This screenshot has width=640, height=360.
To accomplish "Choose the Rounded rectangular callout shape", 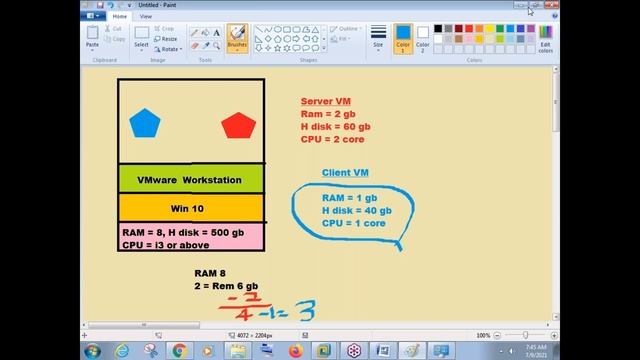I will tap(296, 48).
